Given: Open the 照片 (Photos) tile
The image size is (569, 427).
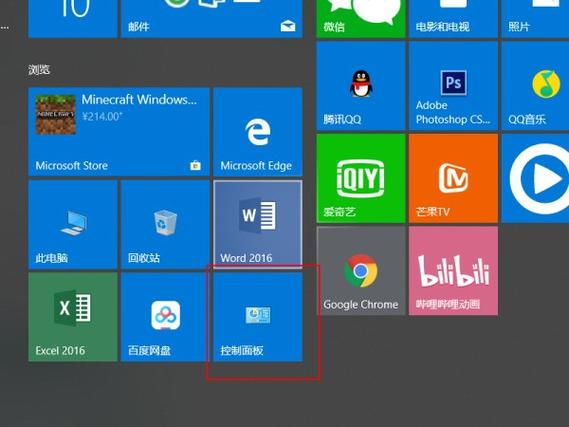Looking at the screenshot, I should (x=535, y=19).
